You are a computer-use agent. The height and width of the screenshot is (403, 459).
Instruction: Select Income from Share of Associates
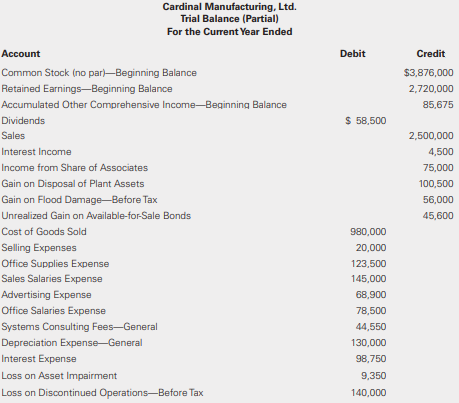(x=75, y=168)
